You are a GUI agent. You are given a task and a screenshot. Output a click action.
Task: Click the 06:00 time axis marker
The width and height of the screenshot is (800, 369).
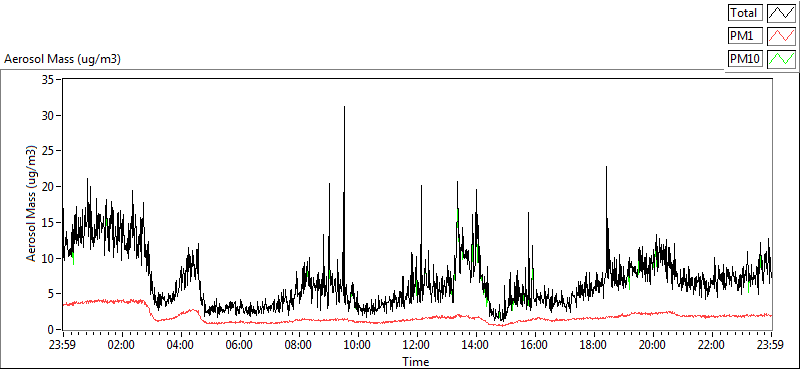click(239, 344)
